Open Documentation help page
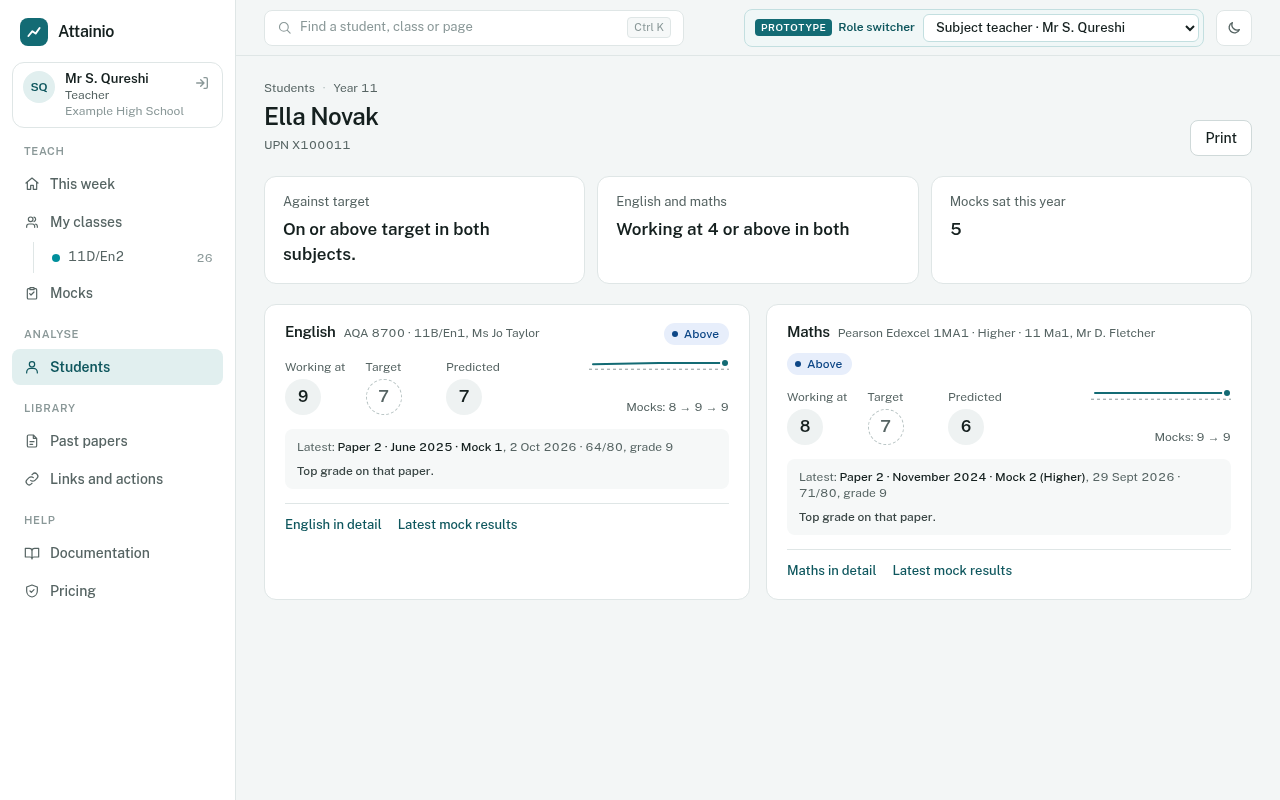Image resolution: width=1280 pixels, height=800 pixels. [x=117, y=553]
